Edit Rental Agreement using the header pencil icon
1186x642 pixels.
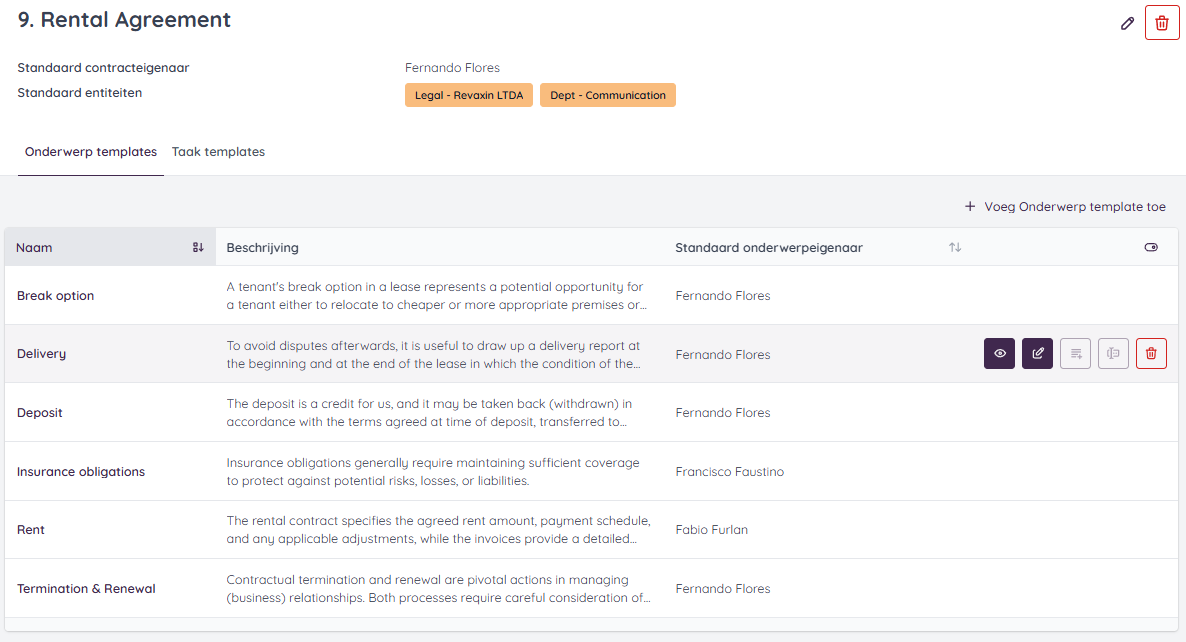(x=1127, y=22)
